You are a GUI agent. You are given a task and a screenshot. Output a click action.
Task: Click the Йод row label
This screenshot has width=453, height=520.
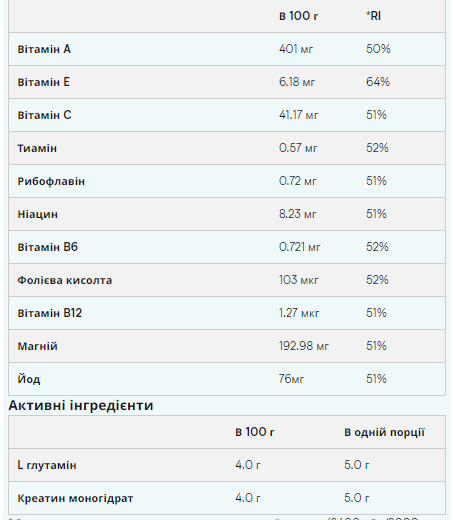tap(29, 379)
